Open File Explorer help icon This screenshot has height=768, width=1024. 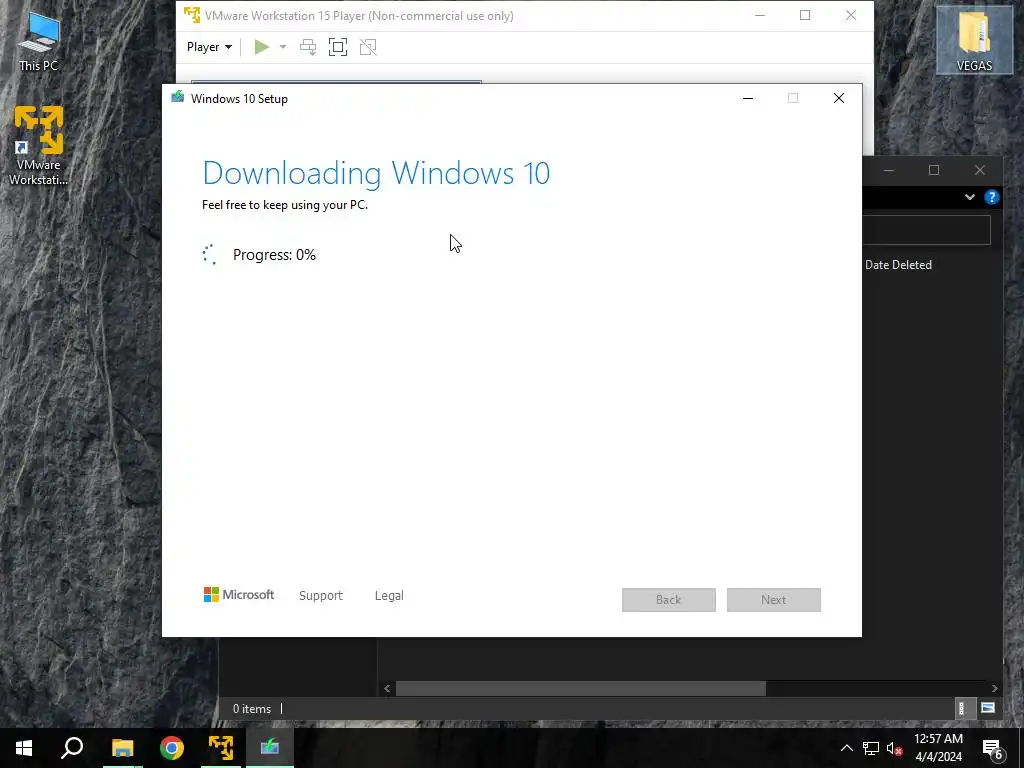coord(991,197)
